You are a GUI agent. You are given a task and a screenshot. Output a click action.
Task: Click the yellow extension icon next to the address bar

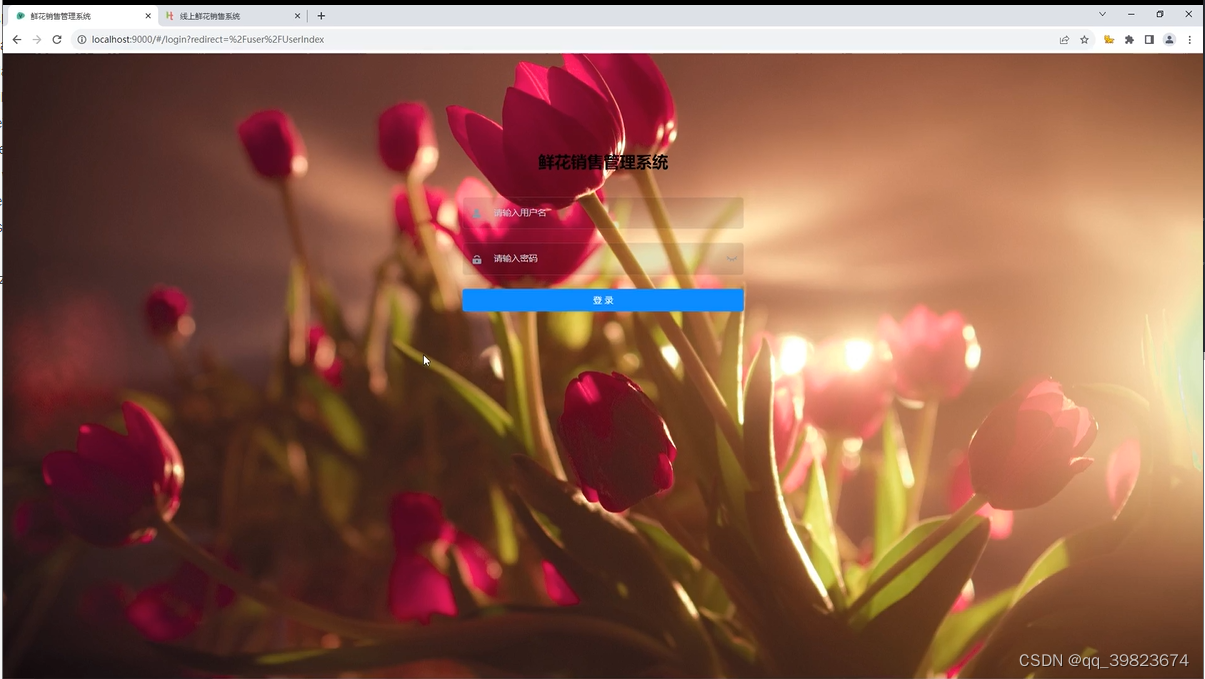(1108, 39)
